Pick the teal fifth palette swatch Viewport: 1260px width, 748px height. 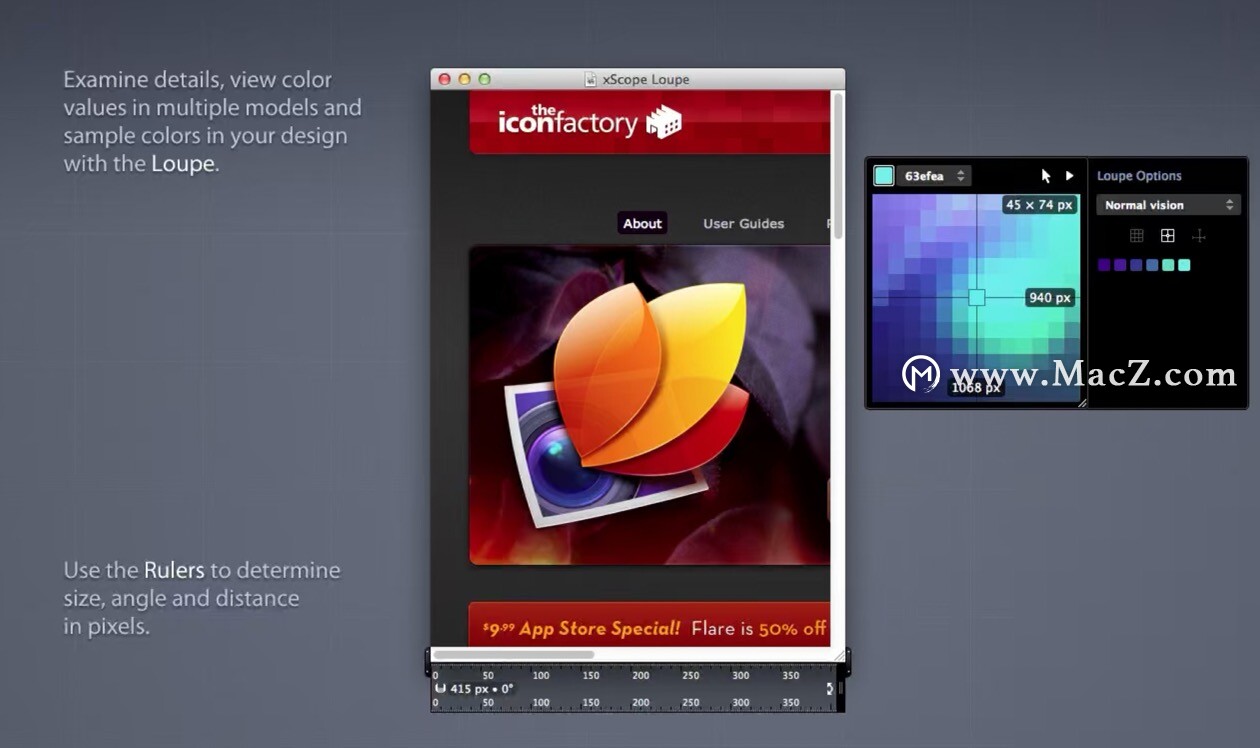[x=1168, y=265]
